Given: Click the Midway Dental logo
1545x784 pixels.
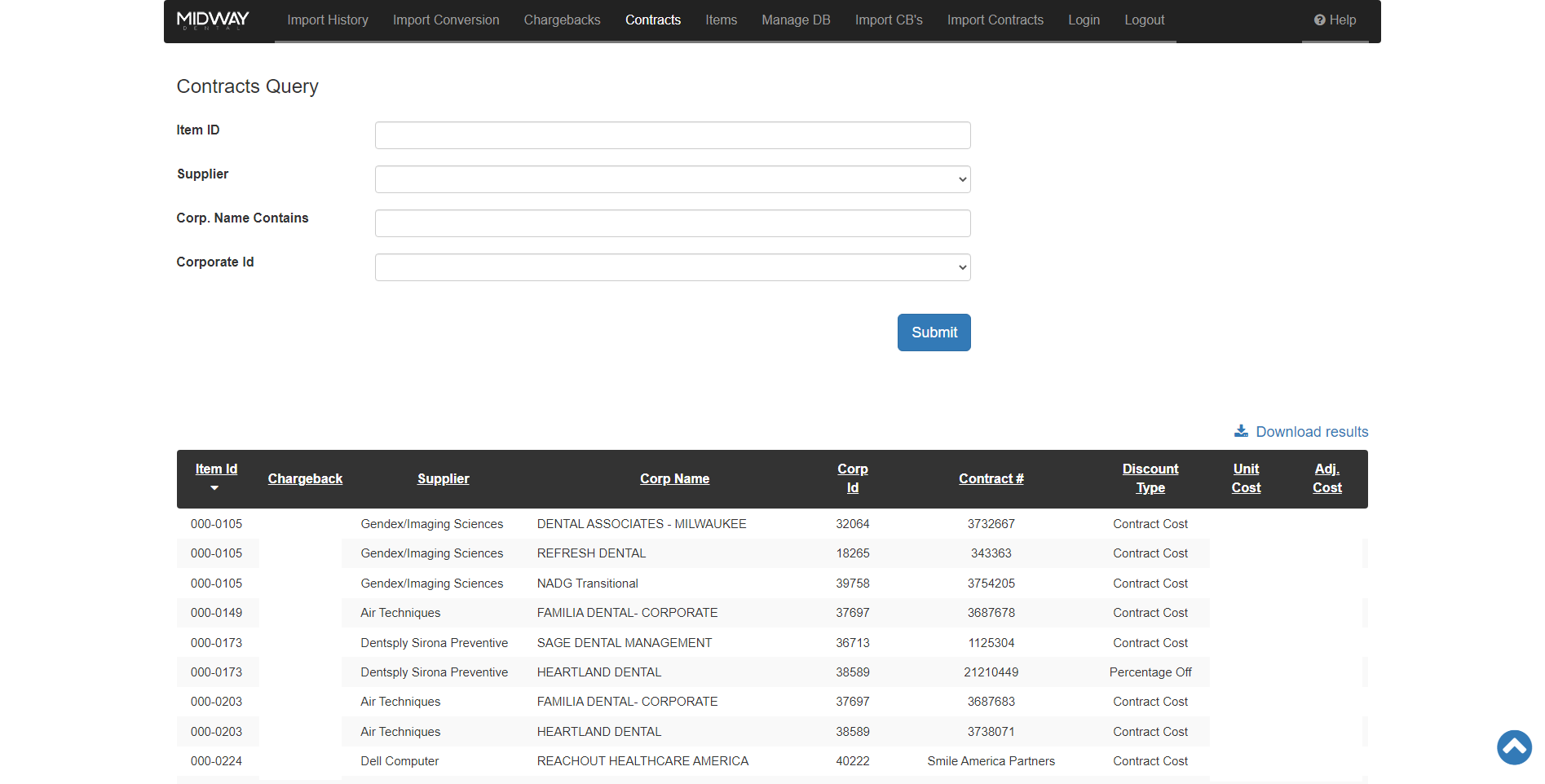Looking at the screenshot, I should 213,20.
